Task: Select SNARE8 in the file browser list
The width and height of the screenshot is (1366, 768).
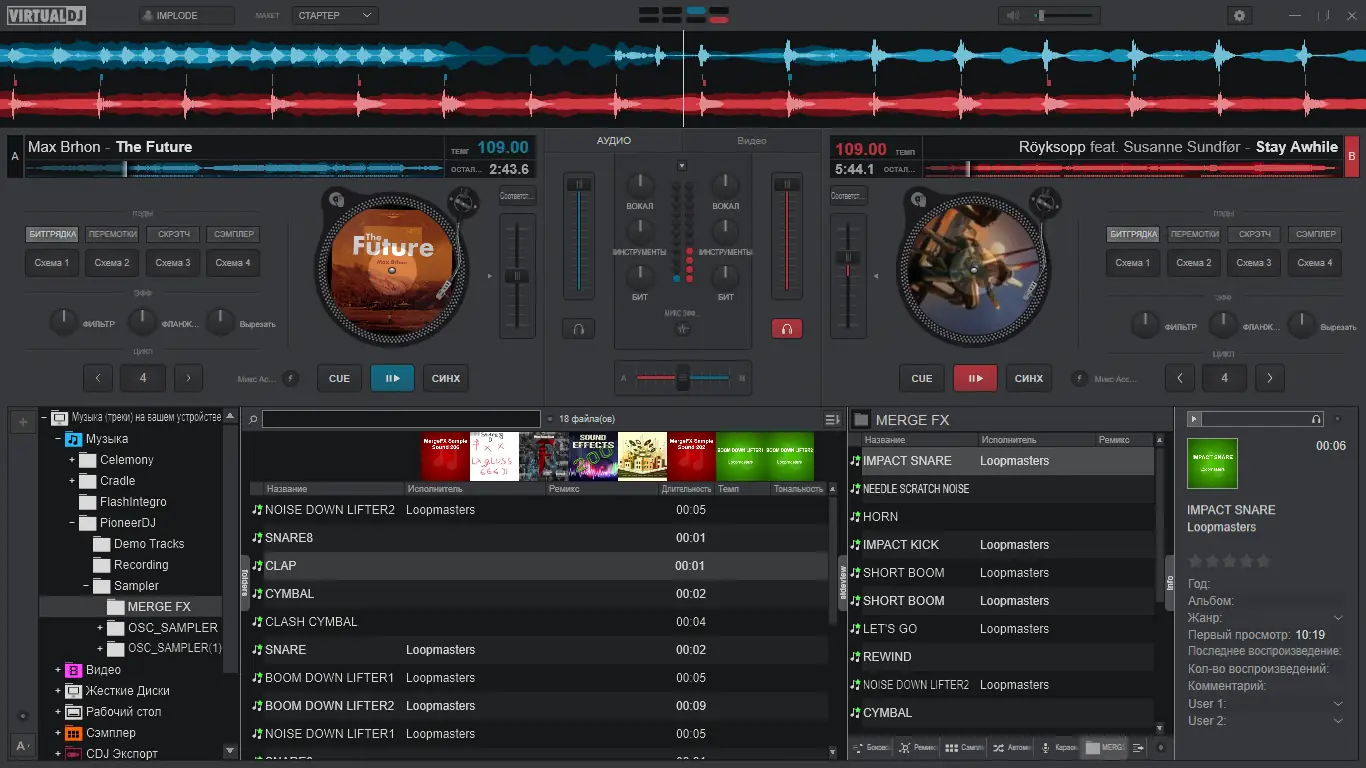Action: (290, 537)
